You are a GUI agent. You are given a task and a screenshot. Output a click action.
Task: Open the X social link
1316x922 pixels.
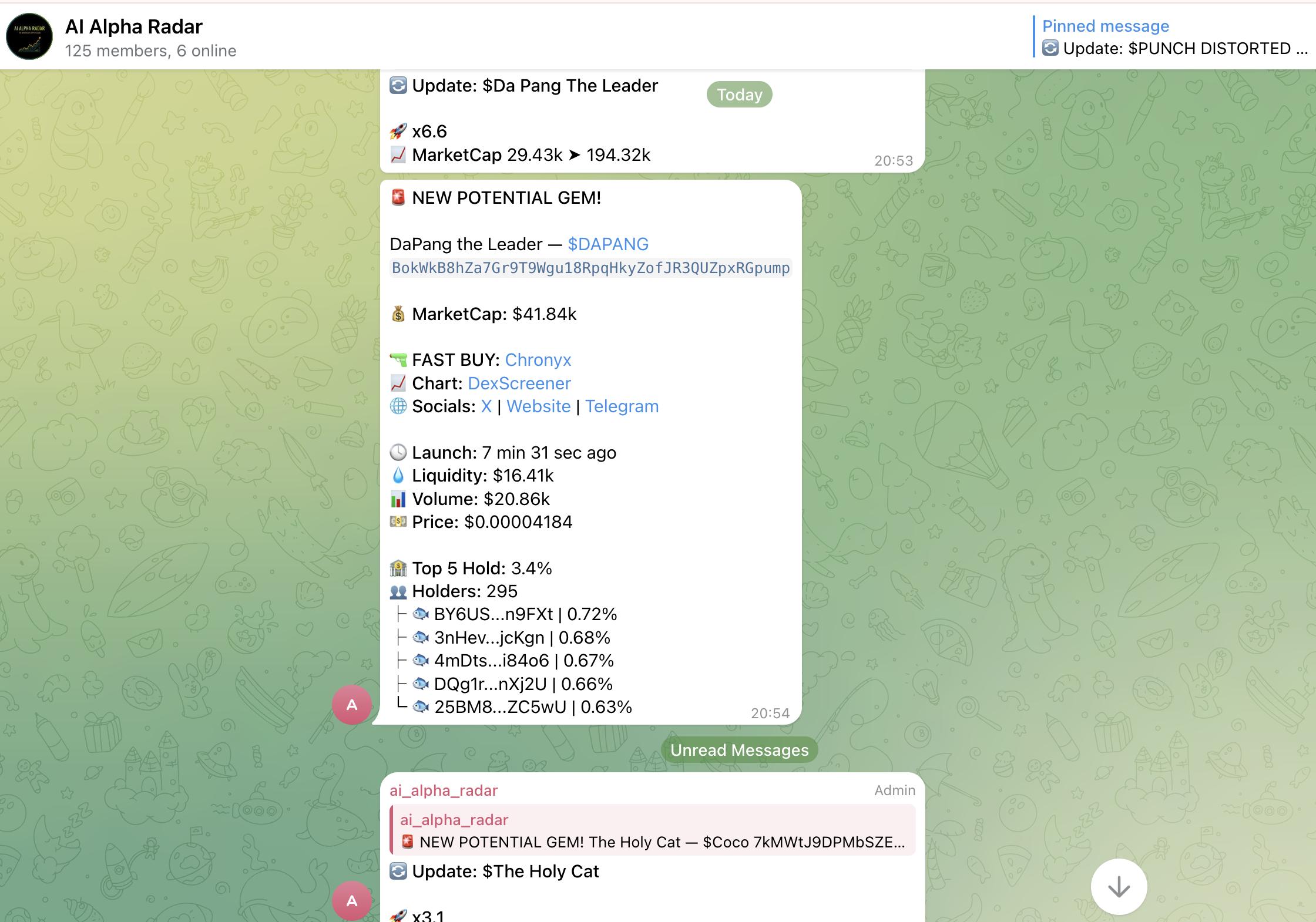[486, 406]
